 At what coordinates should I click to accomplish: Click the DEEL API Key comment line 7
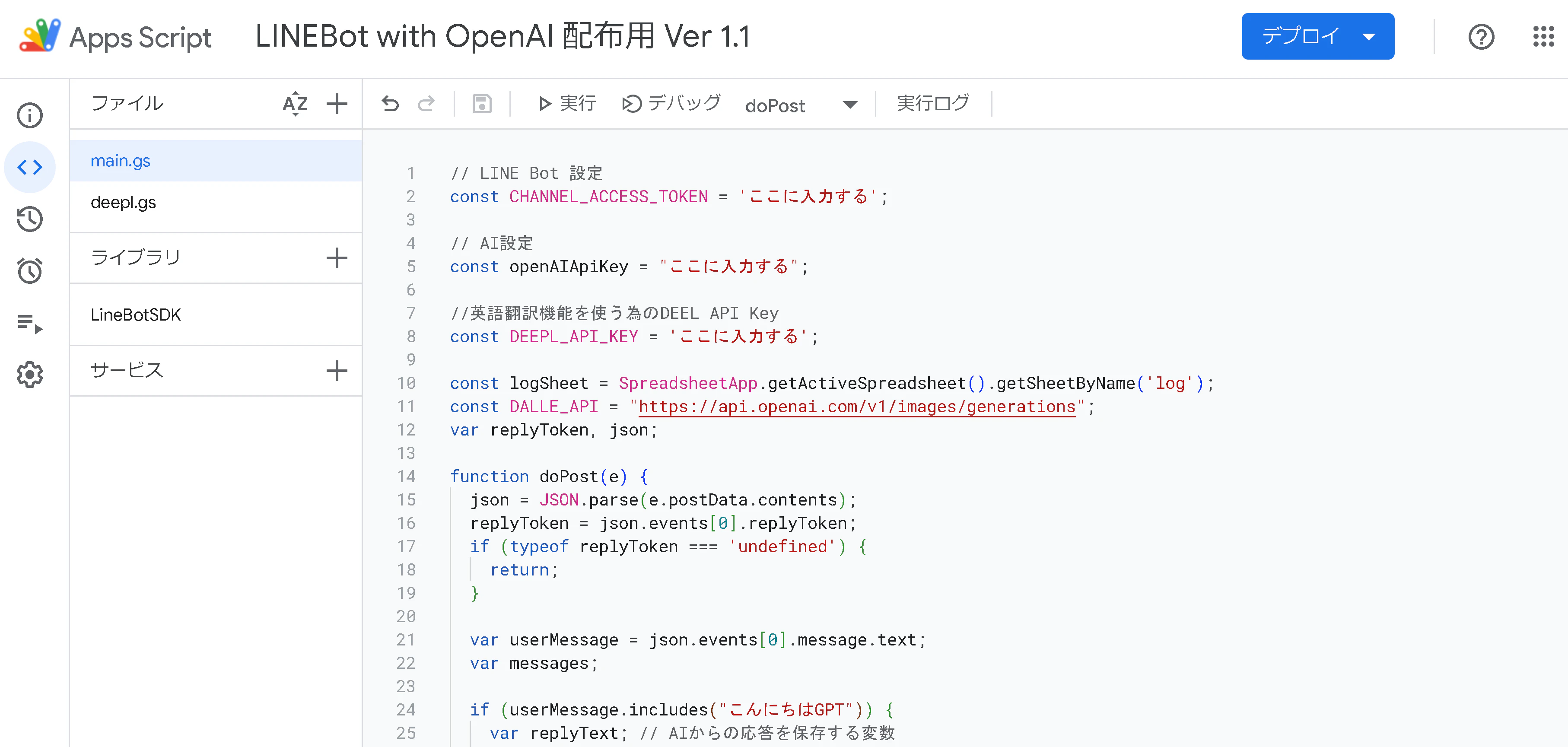tap(614, 314)
